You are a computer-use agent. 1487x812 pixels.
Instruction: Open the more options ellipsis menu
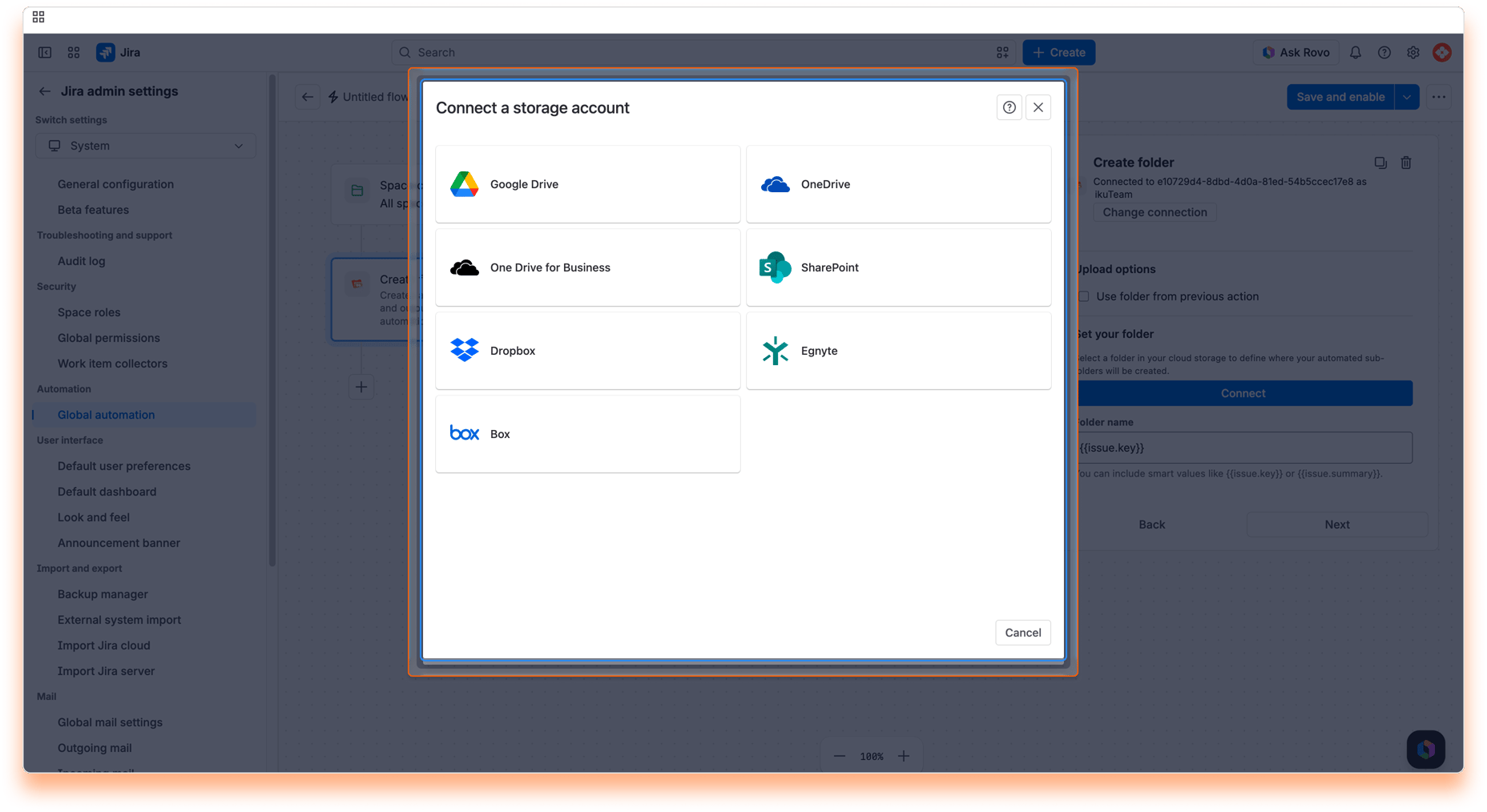pyautogui.click(x=1439, y=97)
